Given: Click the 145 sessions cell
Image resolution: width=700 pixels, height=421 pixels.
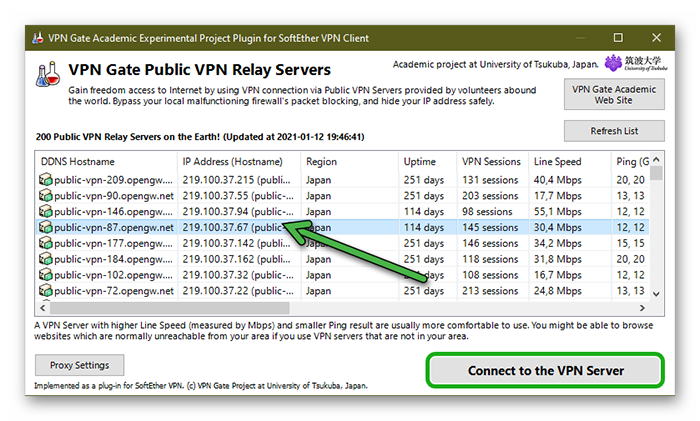Looking at the screenshot, I should click(x=490, y=227).
